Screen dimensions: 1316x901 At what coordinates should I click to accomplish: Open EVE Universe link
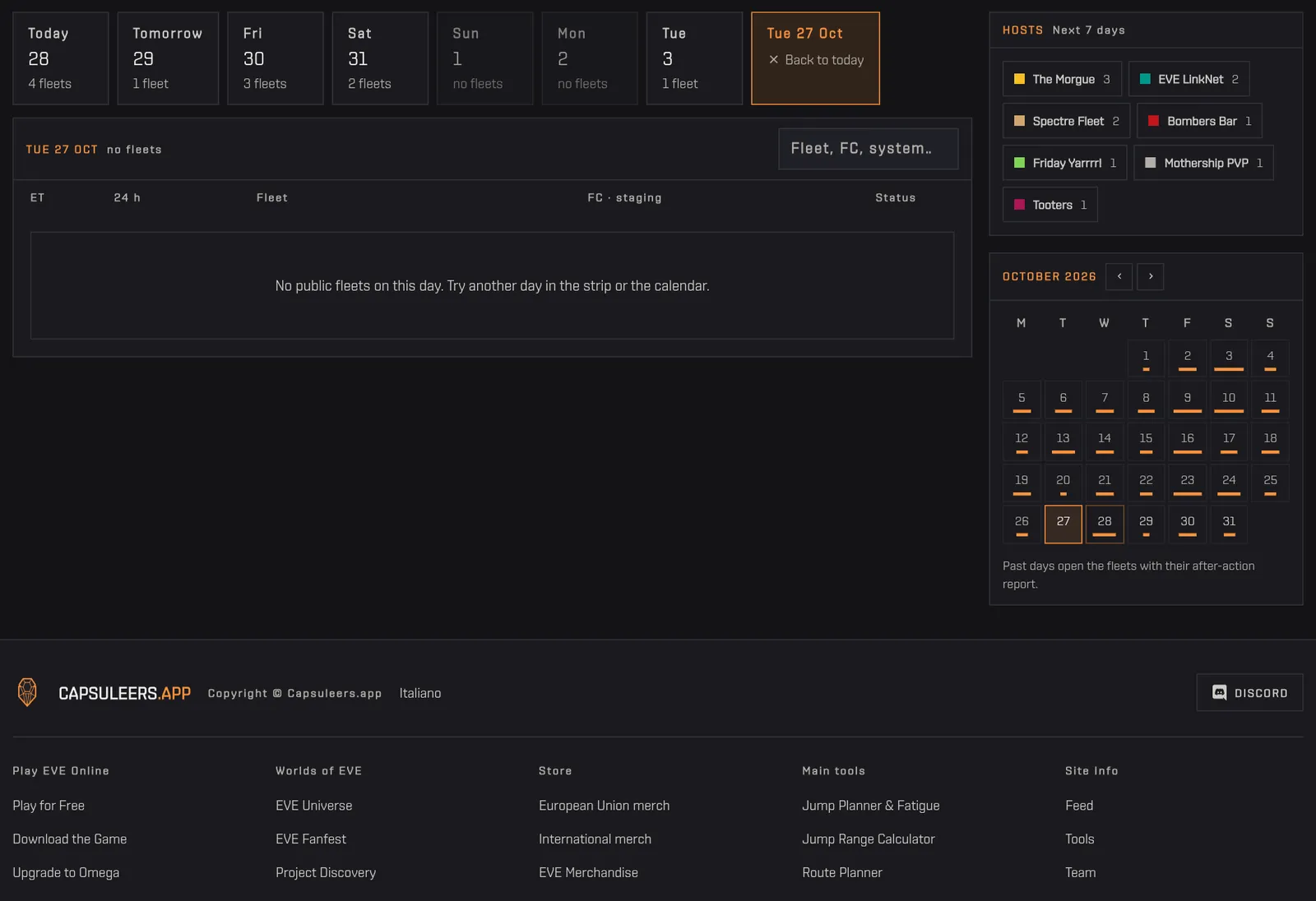(x=313, y=806)
